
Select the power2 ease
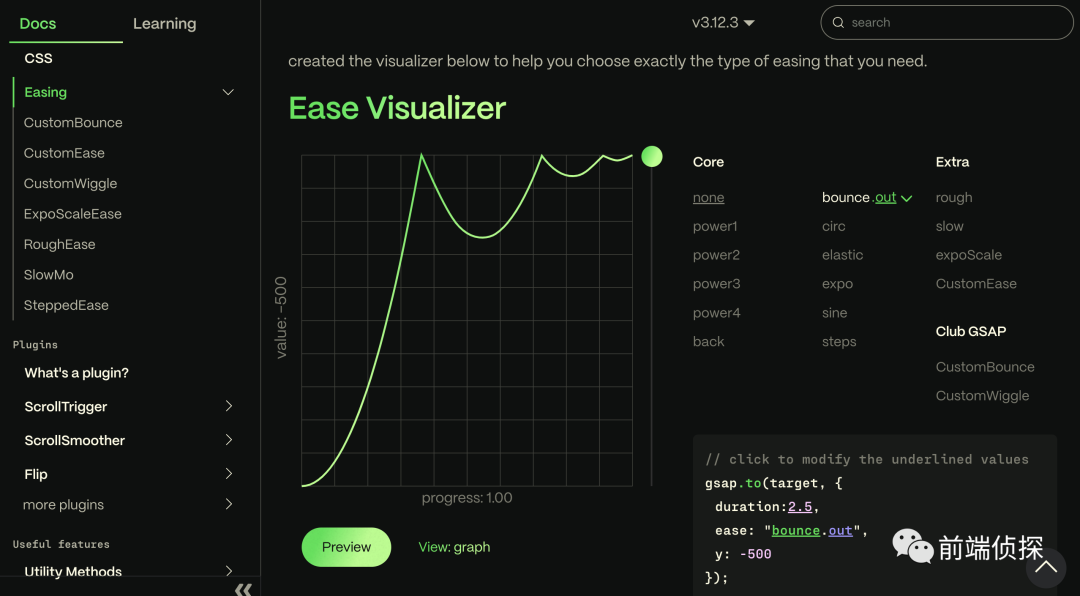(x=716, y=255)
